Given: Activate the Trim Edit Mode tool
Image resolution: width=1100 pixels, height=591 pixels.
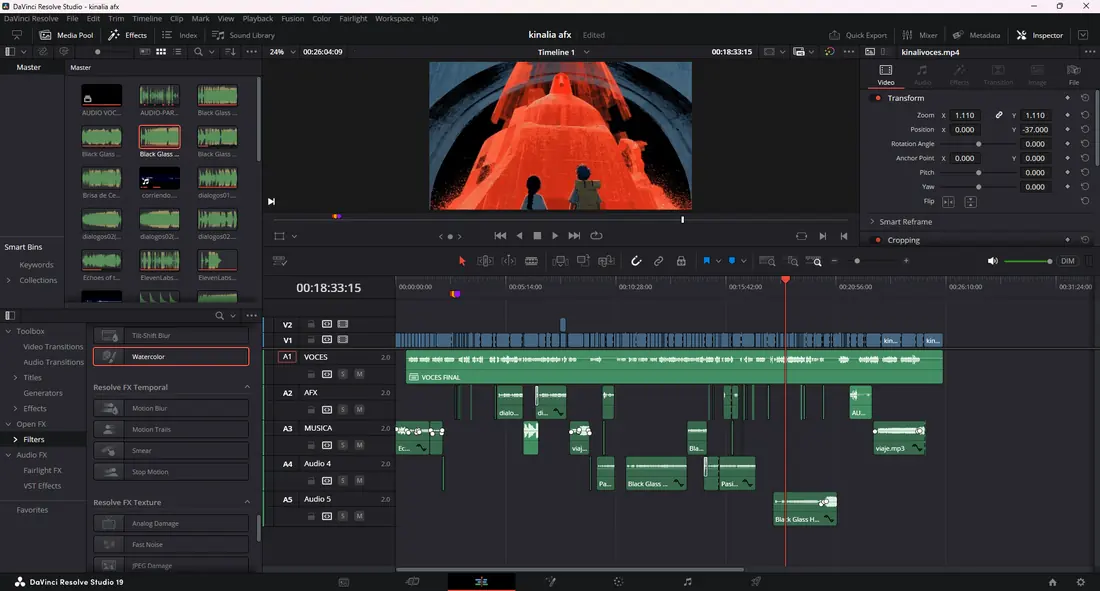Looking at the screenshot, I should pos(485,261).
